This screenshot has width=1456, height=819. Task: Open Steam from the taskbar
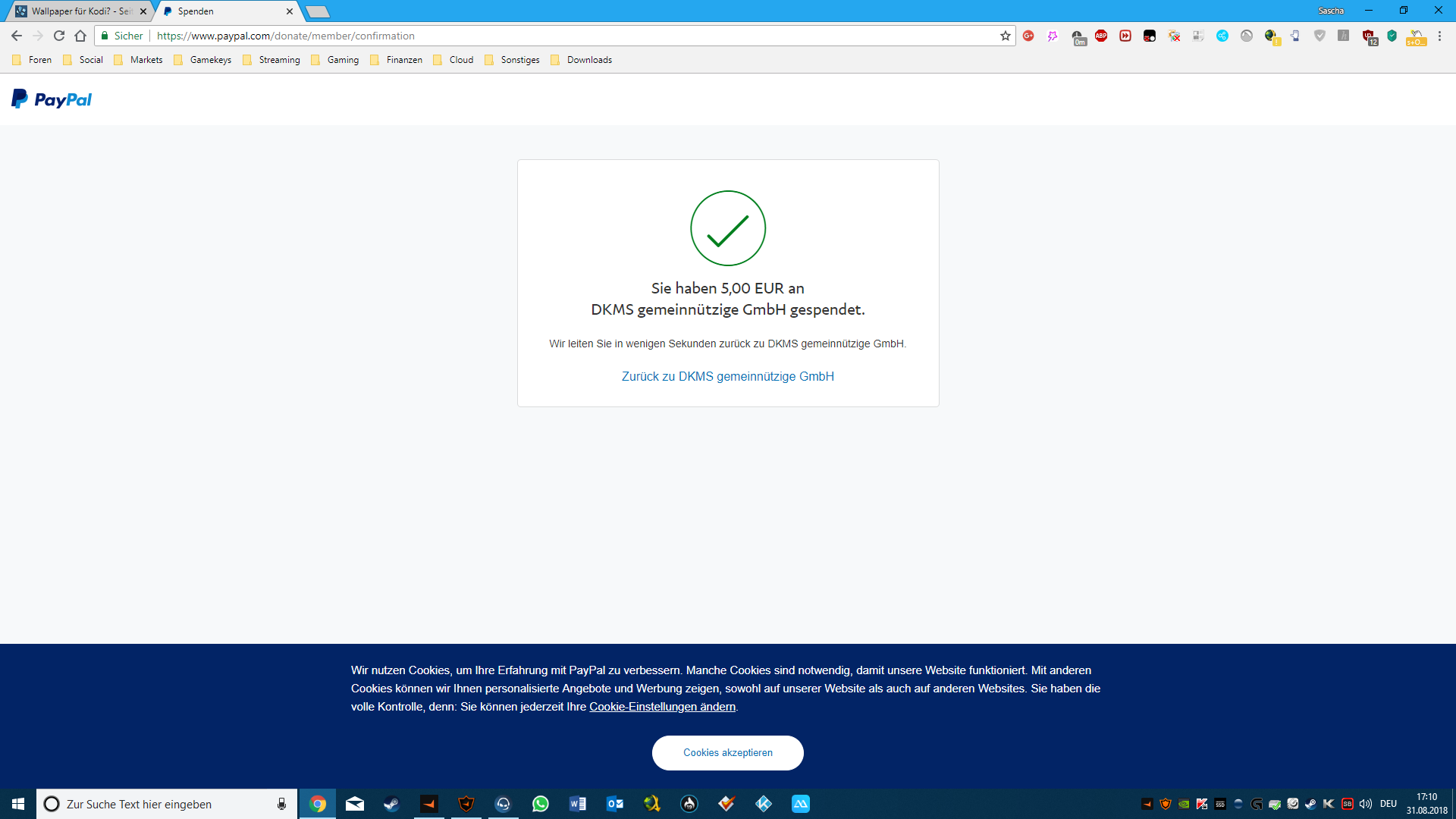[392, 804]
